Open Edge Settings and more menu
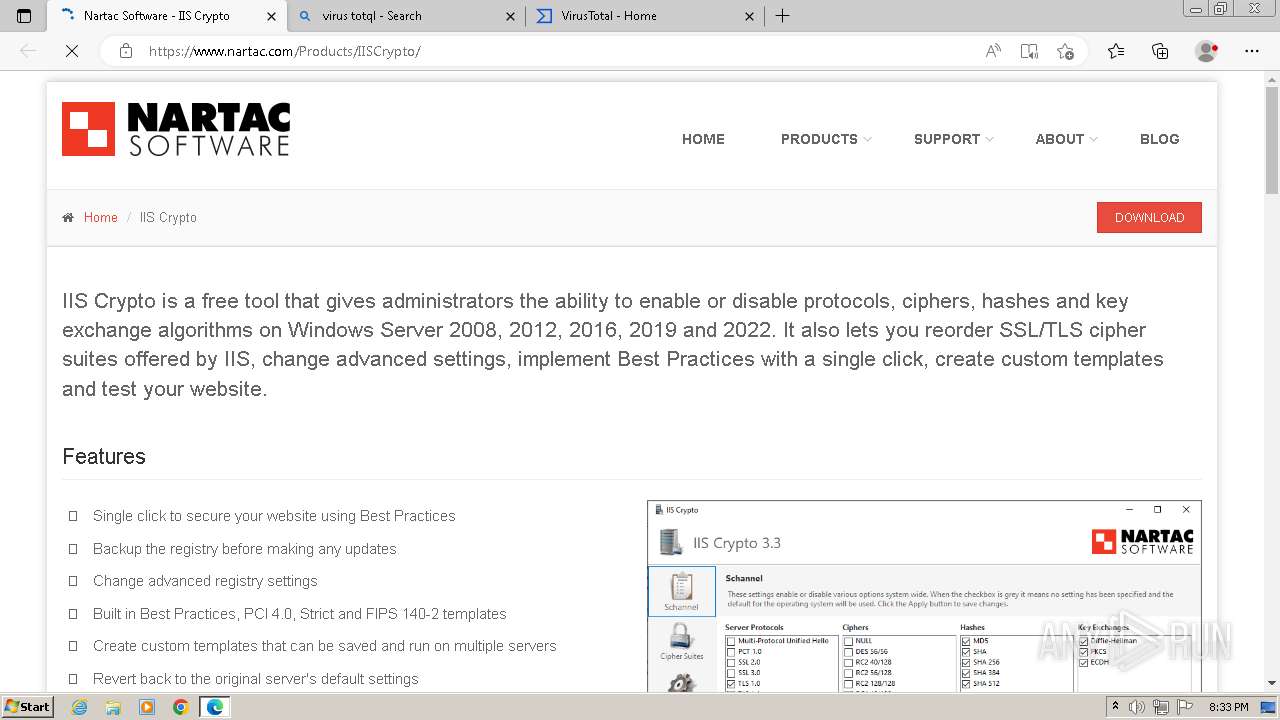The width and height of the screenshot is (1280, 720). pyautogui.click(x=1251, y=51)
